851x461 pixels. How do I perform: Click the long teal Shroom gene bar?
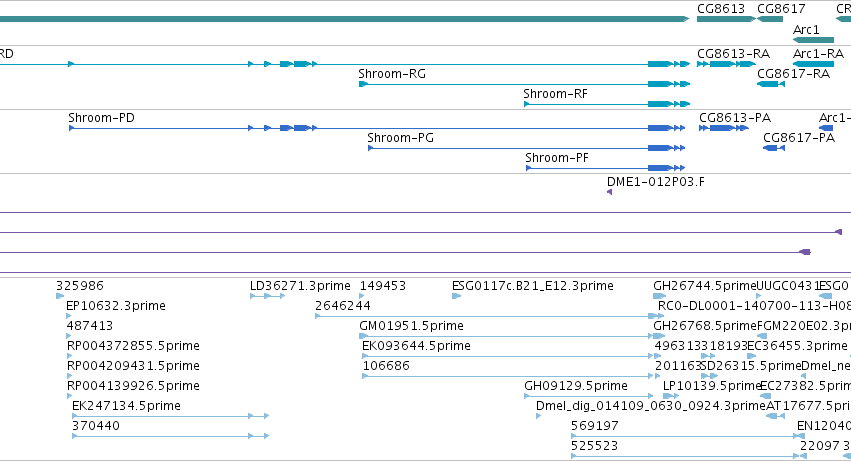coord(344,19)
